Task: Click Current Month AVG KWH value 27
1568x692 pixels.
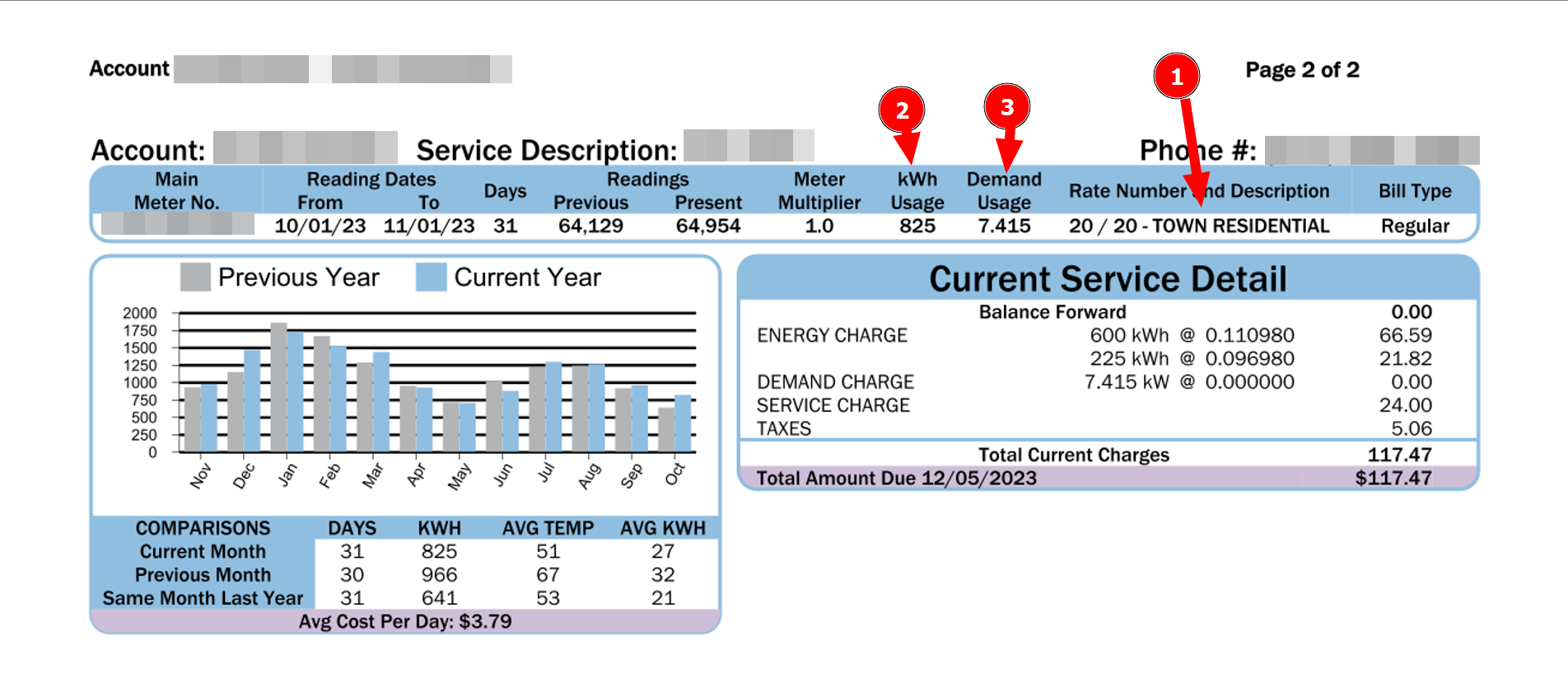Action: [x=663, y=551]
